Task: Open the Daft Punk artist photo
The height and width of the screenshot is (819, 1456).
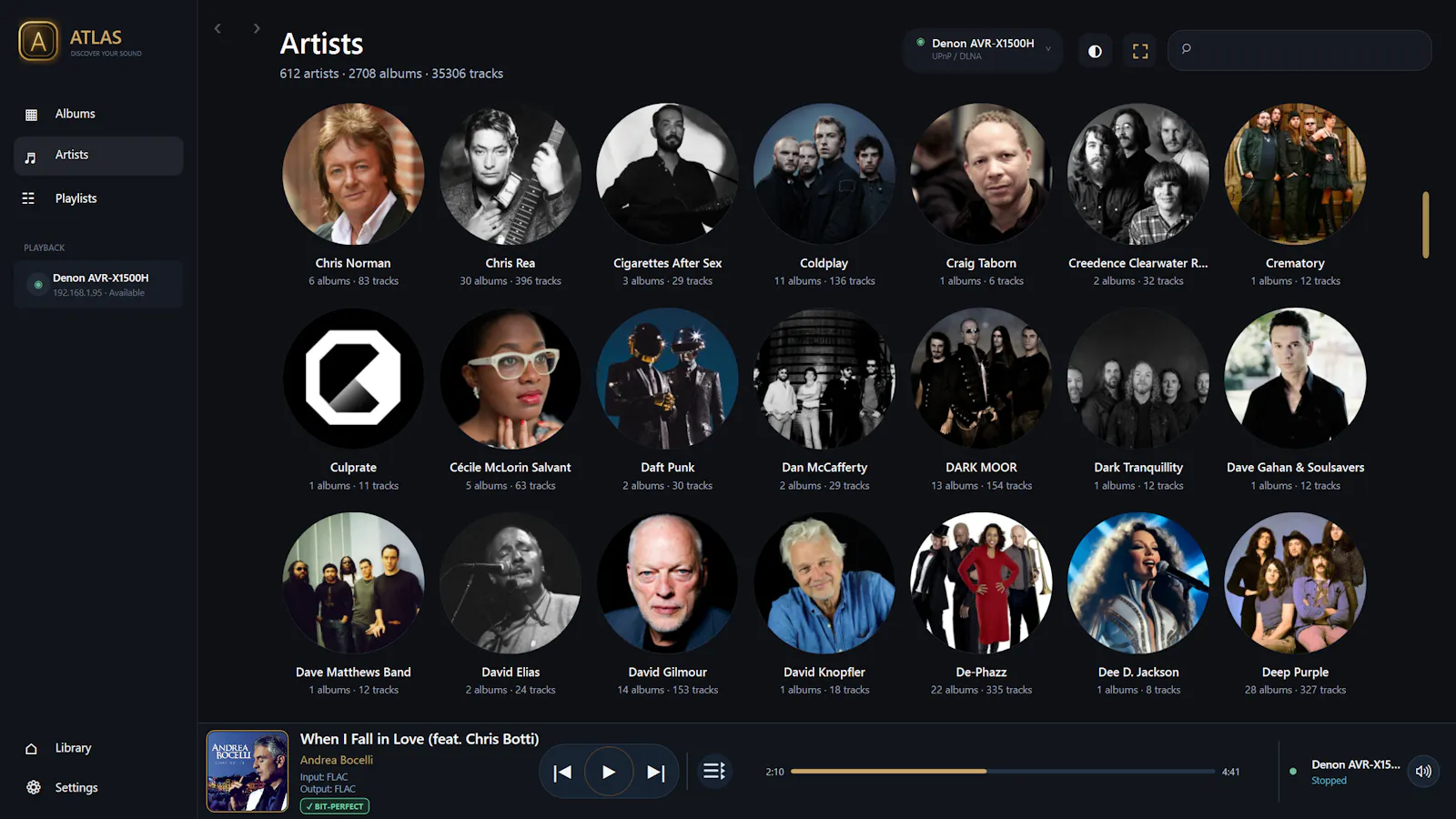Action: click(x=667, y=379)
